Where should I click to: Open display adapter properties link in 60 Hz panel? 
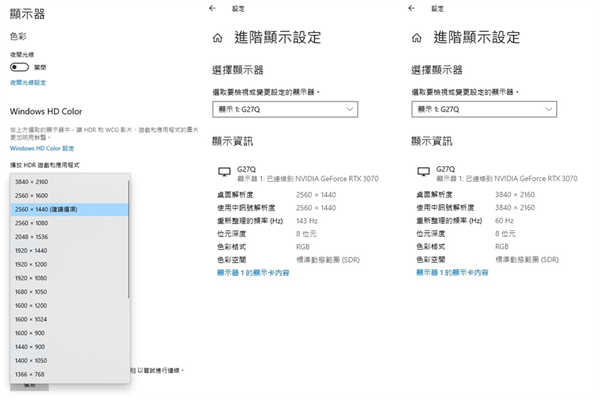tap(452, 273)
